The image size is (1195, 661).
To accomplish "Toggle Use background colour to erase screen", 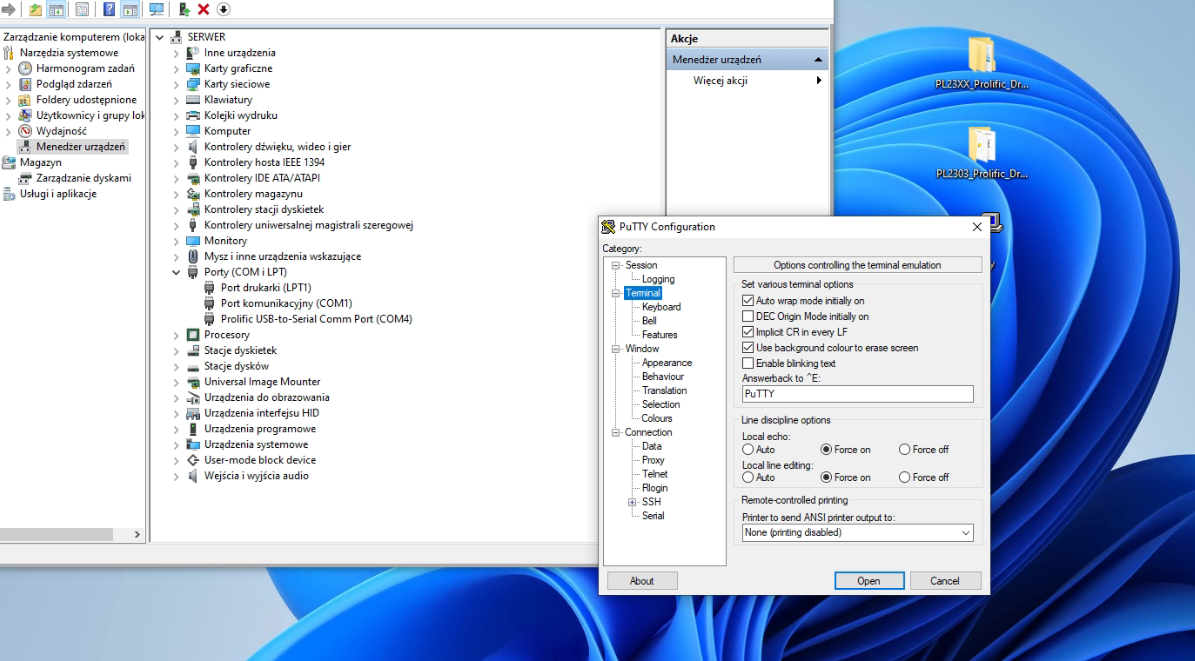I will point(748,348).
